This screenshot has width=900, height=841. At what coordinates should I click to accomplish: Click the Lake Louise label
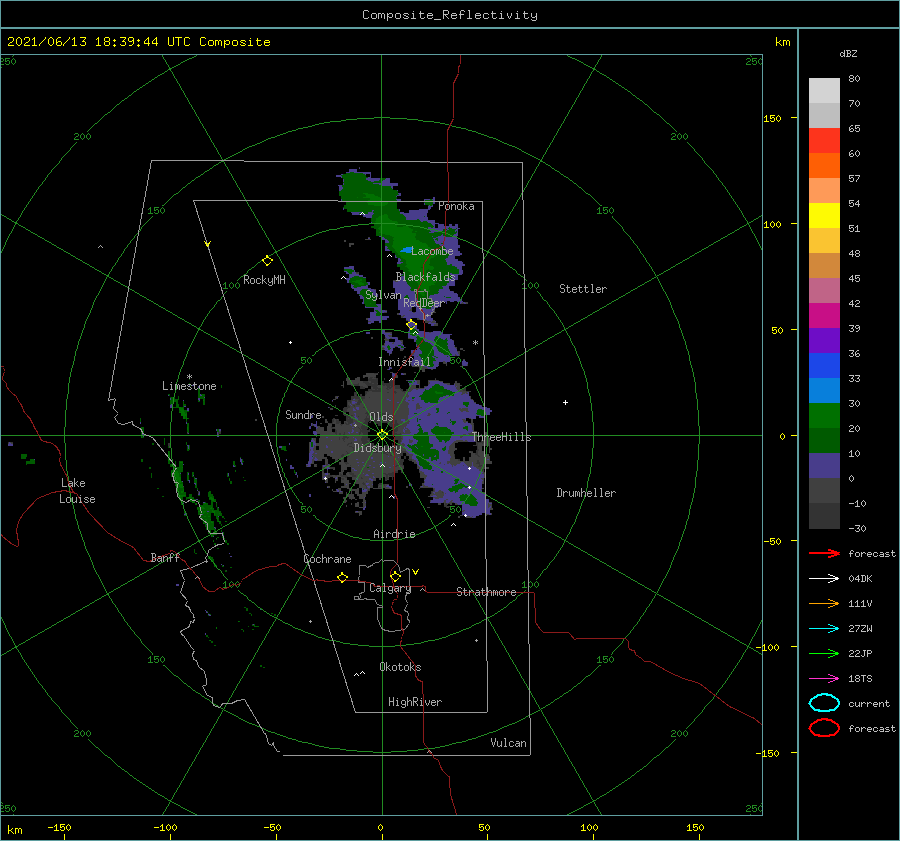point(77,491)
